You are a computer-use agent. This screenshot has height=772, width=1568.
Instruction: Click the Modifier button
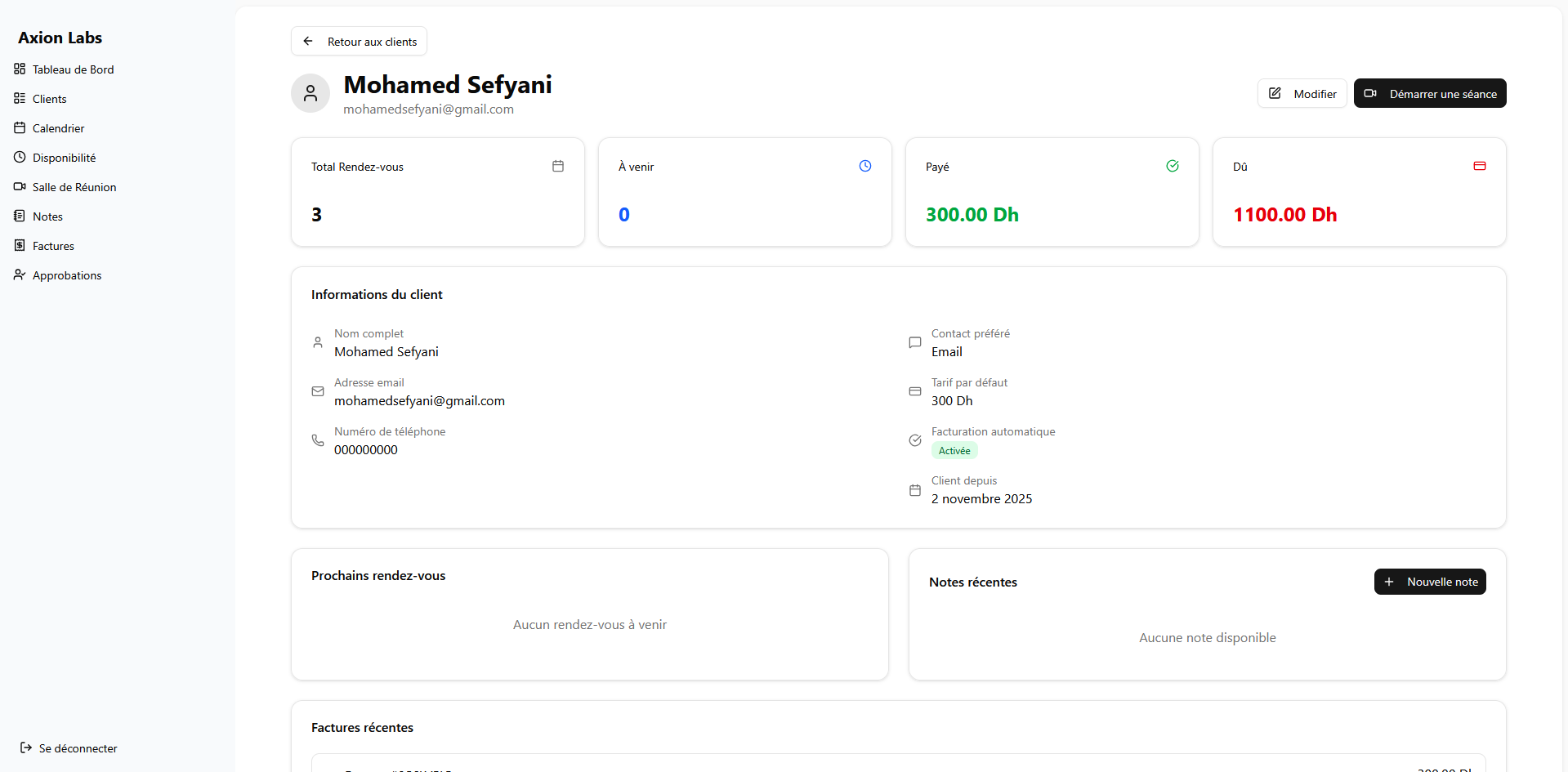tap(1302, 92)
